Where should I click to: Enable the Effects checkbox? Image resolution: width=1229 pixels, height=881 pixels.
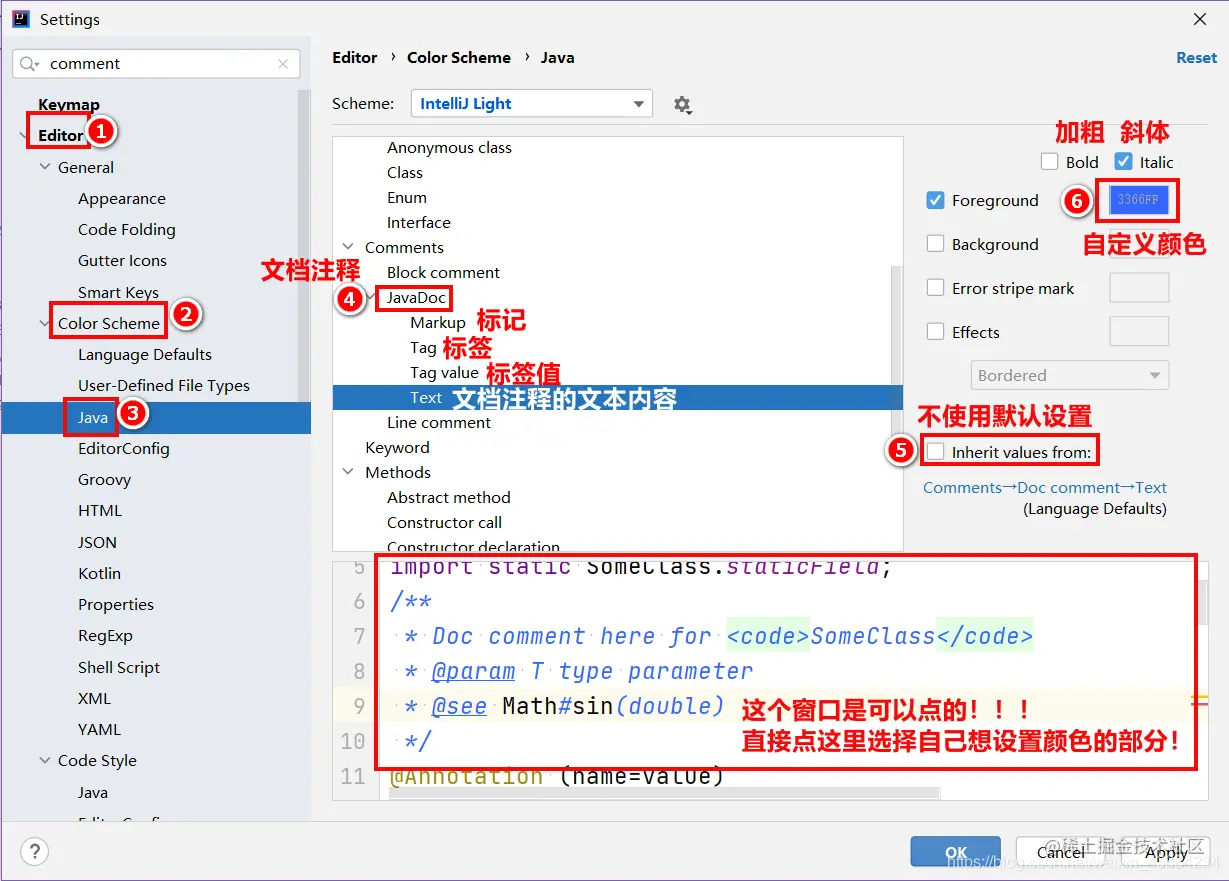[935, 332]
